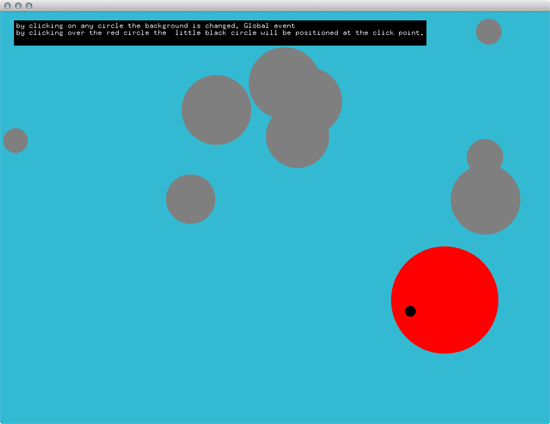Click the large red circle
The image size is (550, 424).
pyautogui.click(x=445, y=300)
